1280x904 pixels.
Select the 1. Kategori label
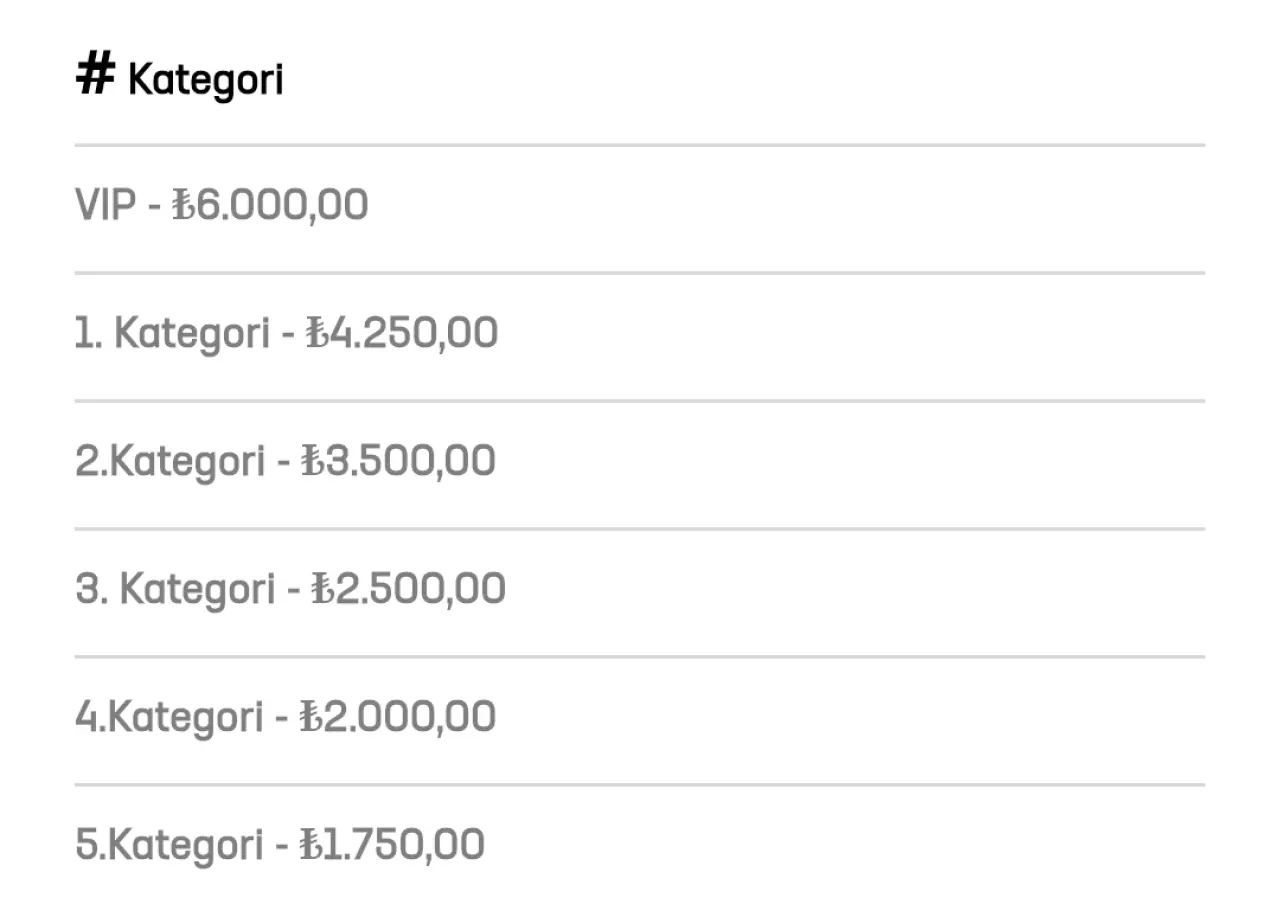(172, 333)
